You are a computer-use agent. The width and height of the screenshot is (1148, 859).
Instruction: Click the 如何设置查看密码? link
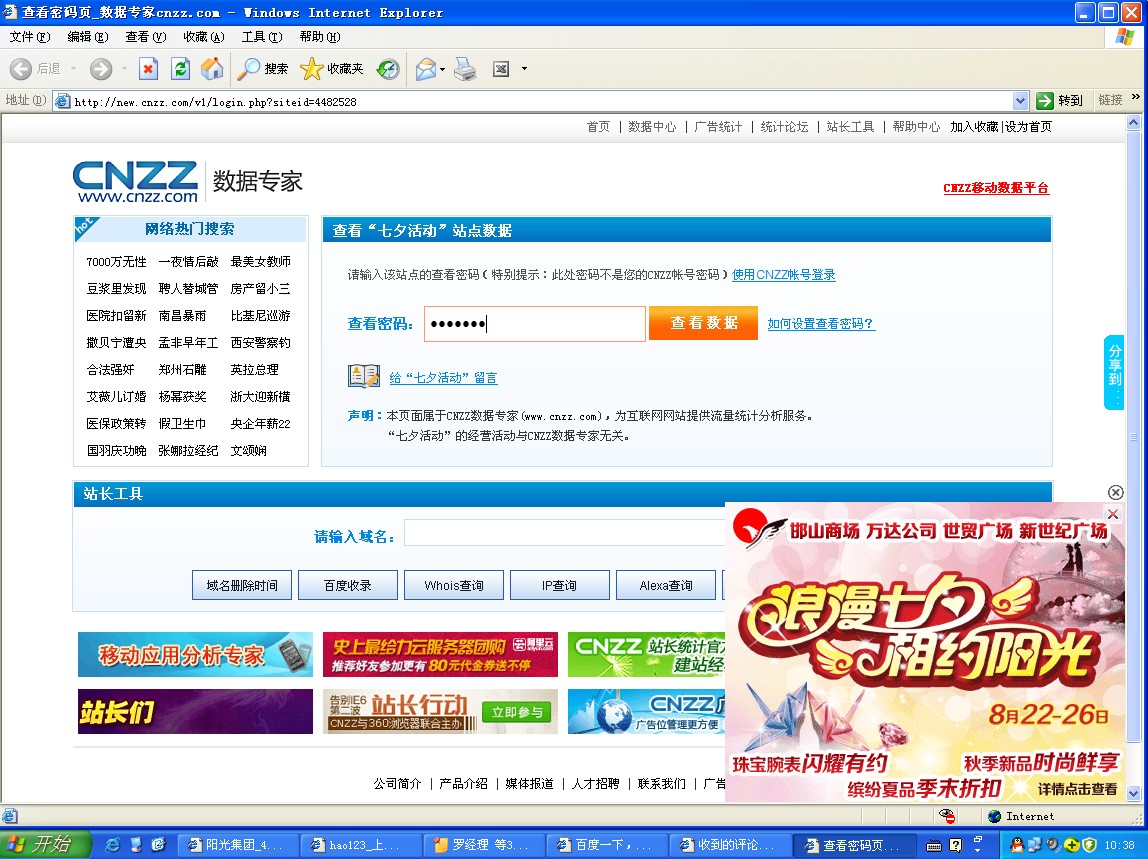pyautogui.click(x=821, y=324)
